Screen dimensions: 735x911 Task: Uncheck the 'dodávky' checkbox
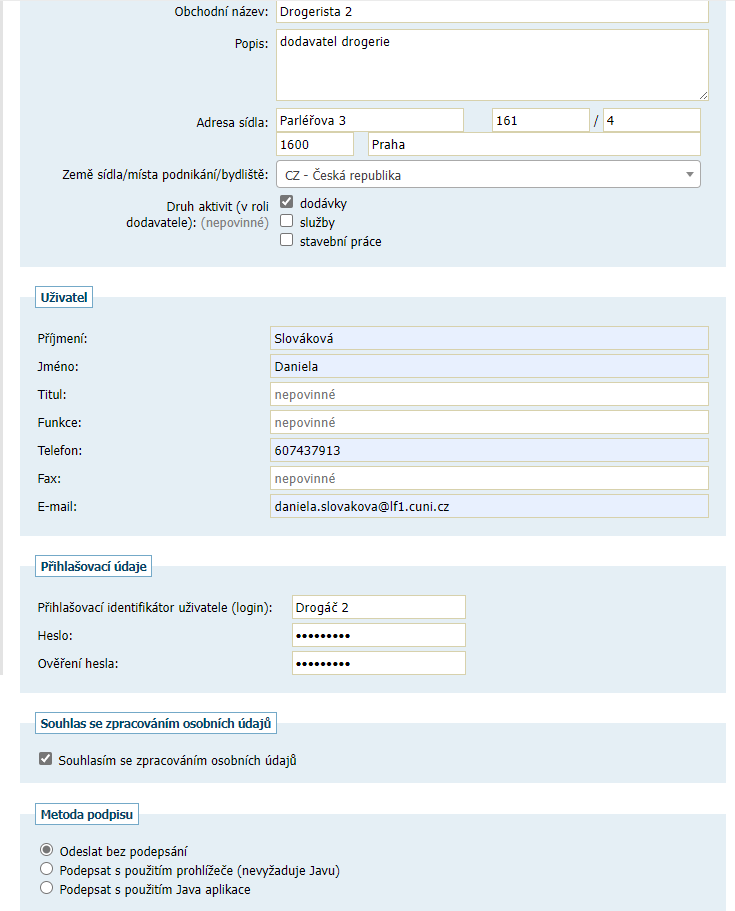tap(287, 203)
